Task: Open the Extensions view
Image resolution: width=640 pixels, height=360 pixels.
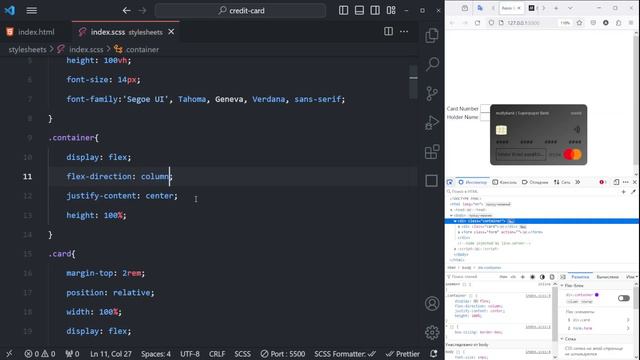Action: 432,152
